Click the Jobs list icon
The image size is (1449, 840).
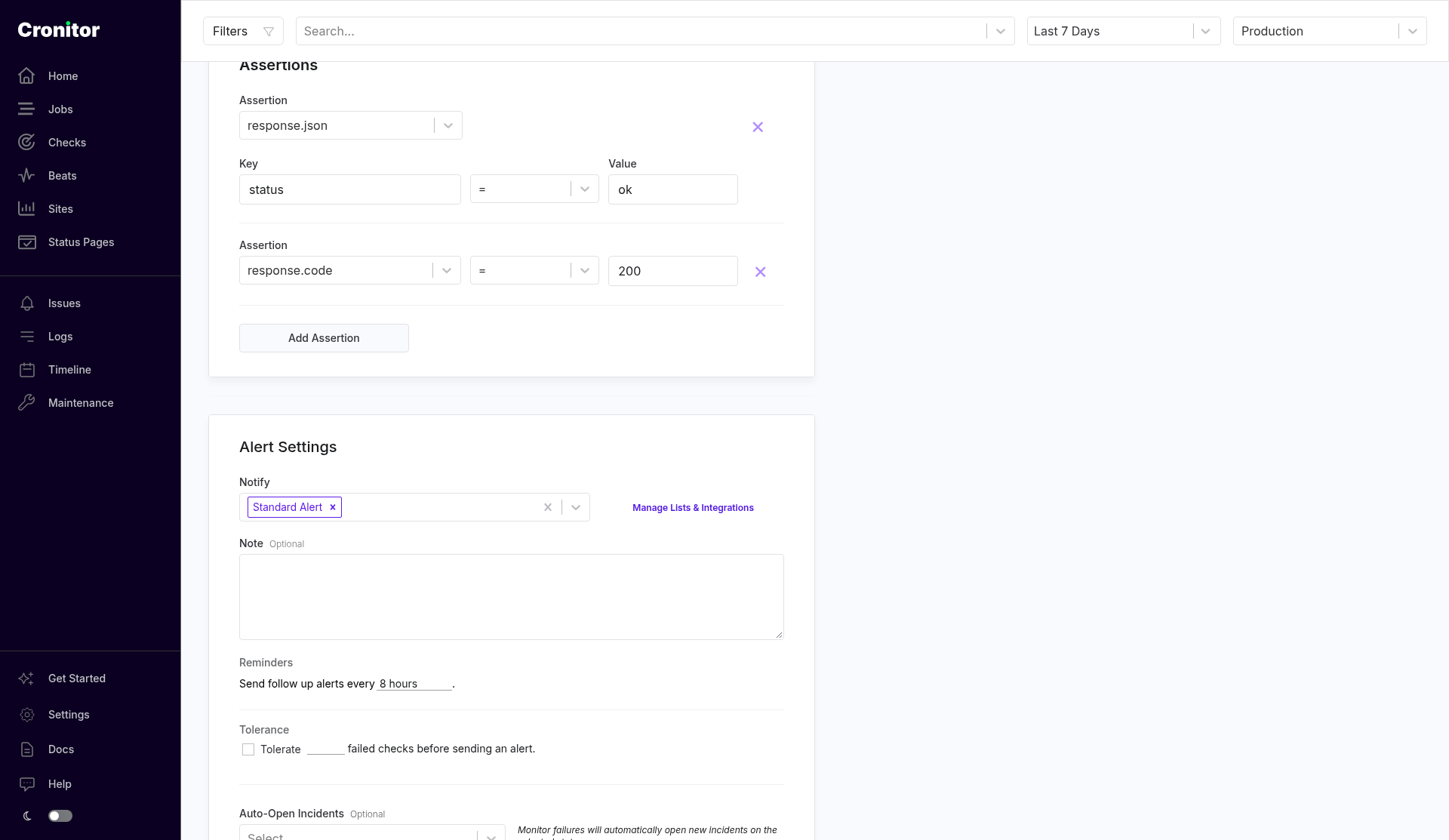point(26,109)
